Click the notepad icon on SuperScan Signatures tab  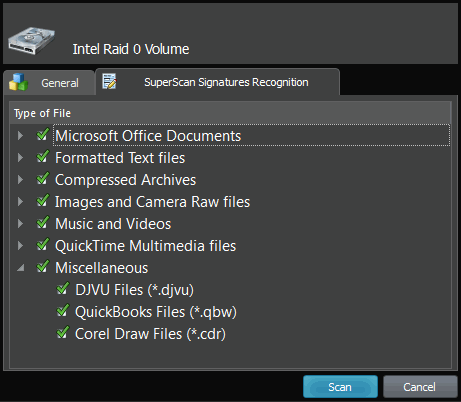(x=109, y=81)
